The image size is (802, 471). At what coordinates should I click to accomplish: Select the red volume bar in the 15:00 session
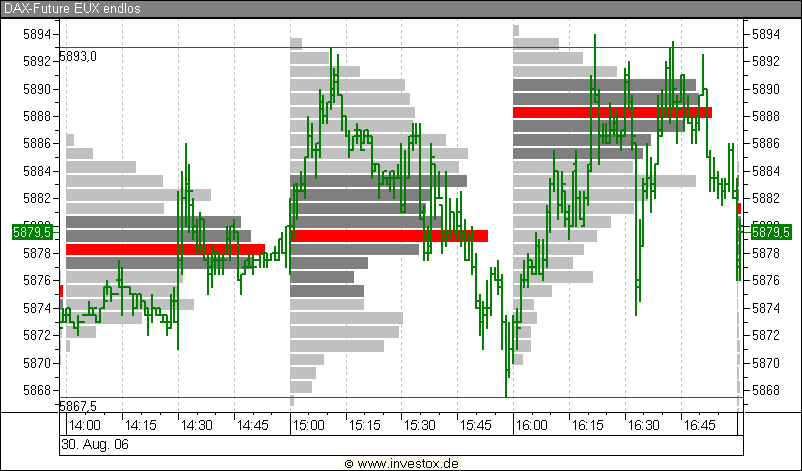(389, 236)
